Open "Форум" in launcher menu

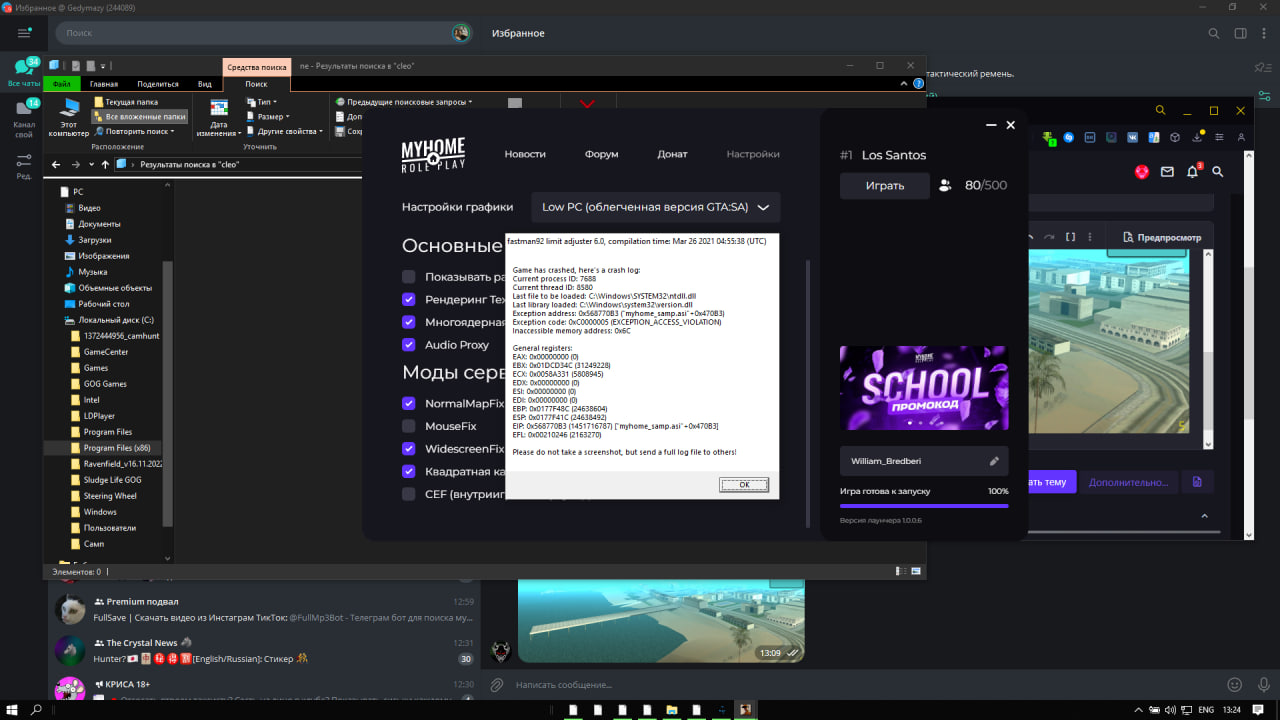(602, 154)
